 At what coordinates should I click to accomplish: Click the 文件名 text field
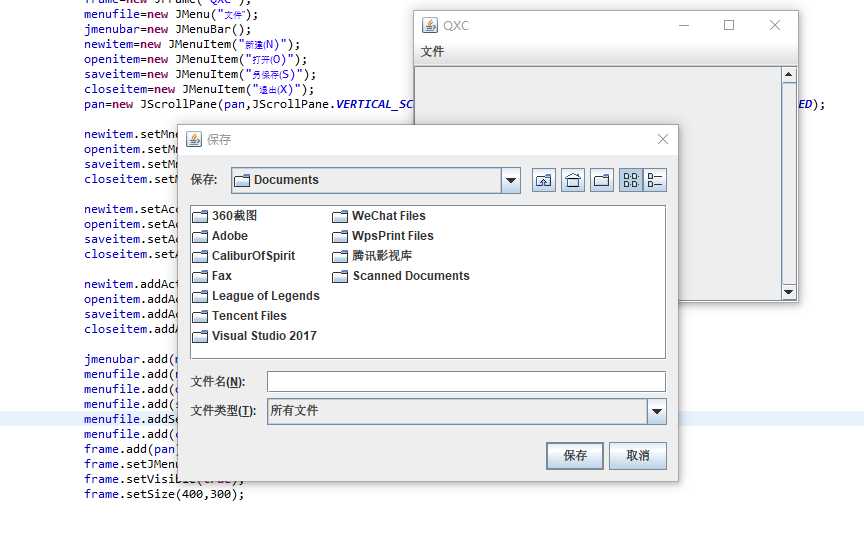pos(466,381)
